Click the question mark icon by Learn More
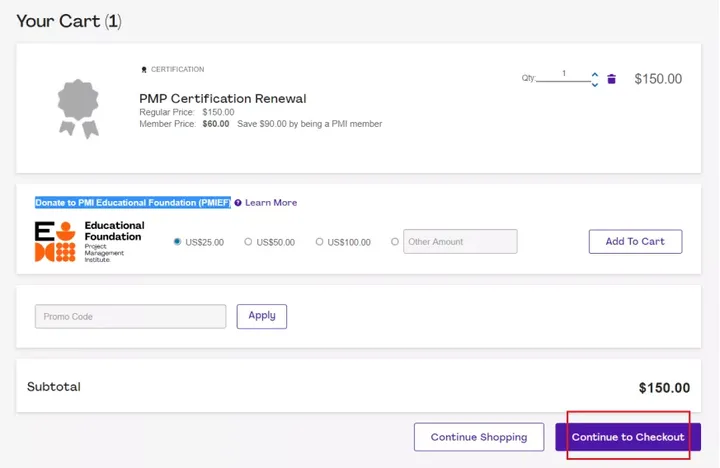720x468 pixels. click(238, 203)
